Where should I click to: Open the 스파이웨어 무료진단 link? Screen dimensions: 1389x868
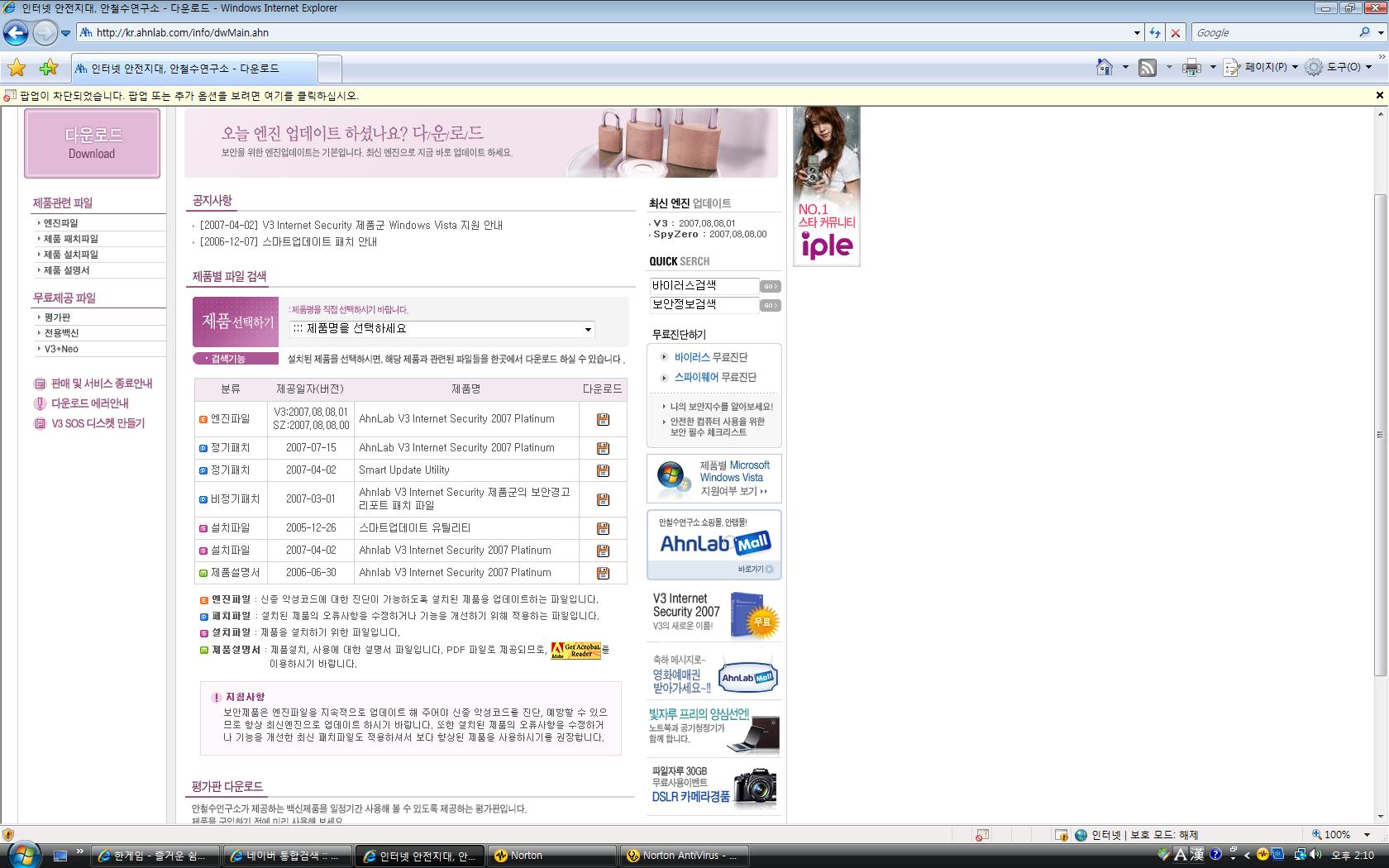[714, 377]
